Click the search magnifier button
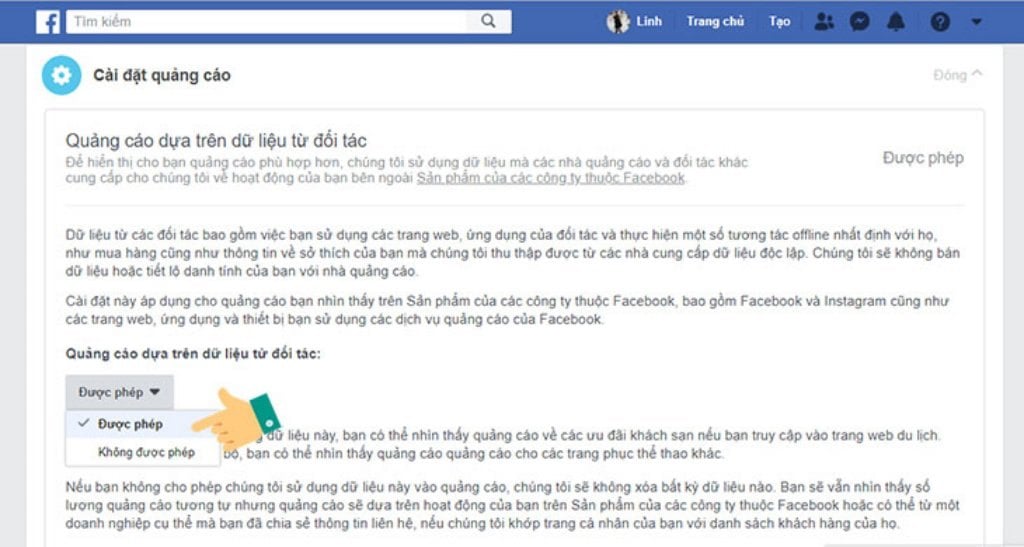 click(x=488, y=22)
